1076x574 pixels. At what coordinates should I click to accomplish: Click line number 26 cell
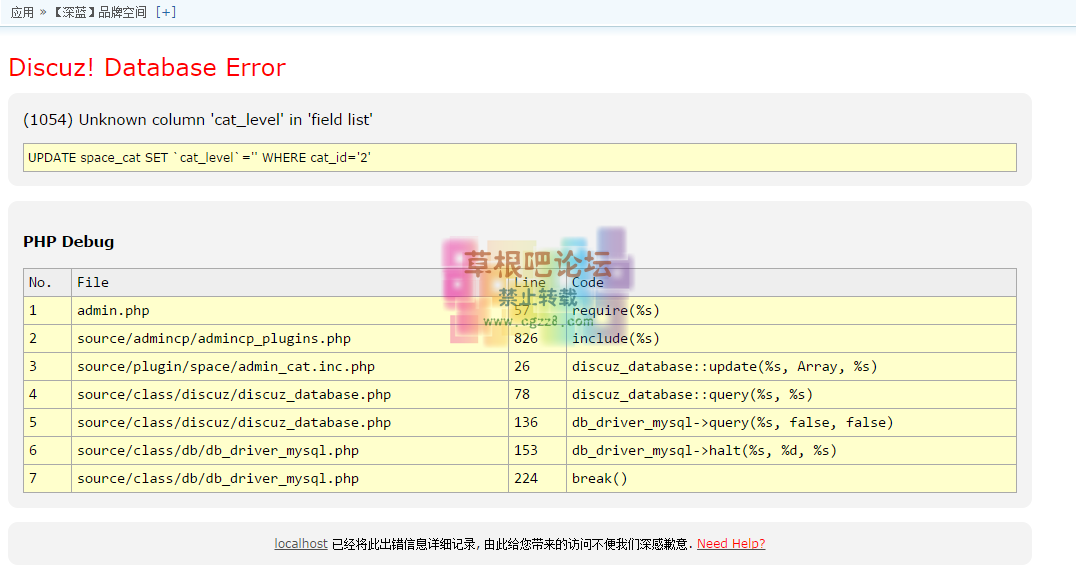537,367
